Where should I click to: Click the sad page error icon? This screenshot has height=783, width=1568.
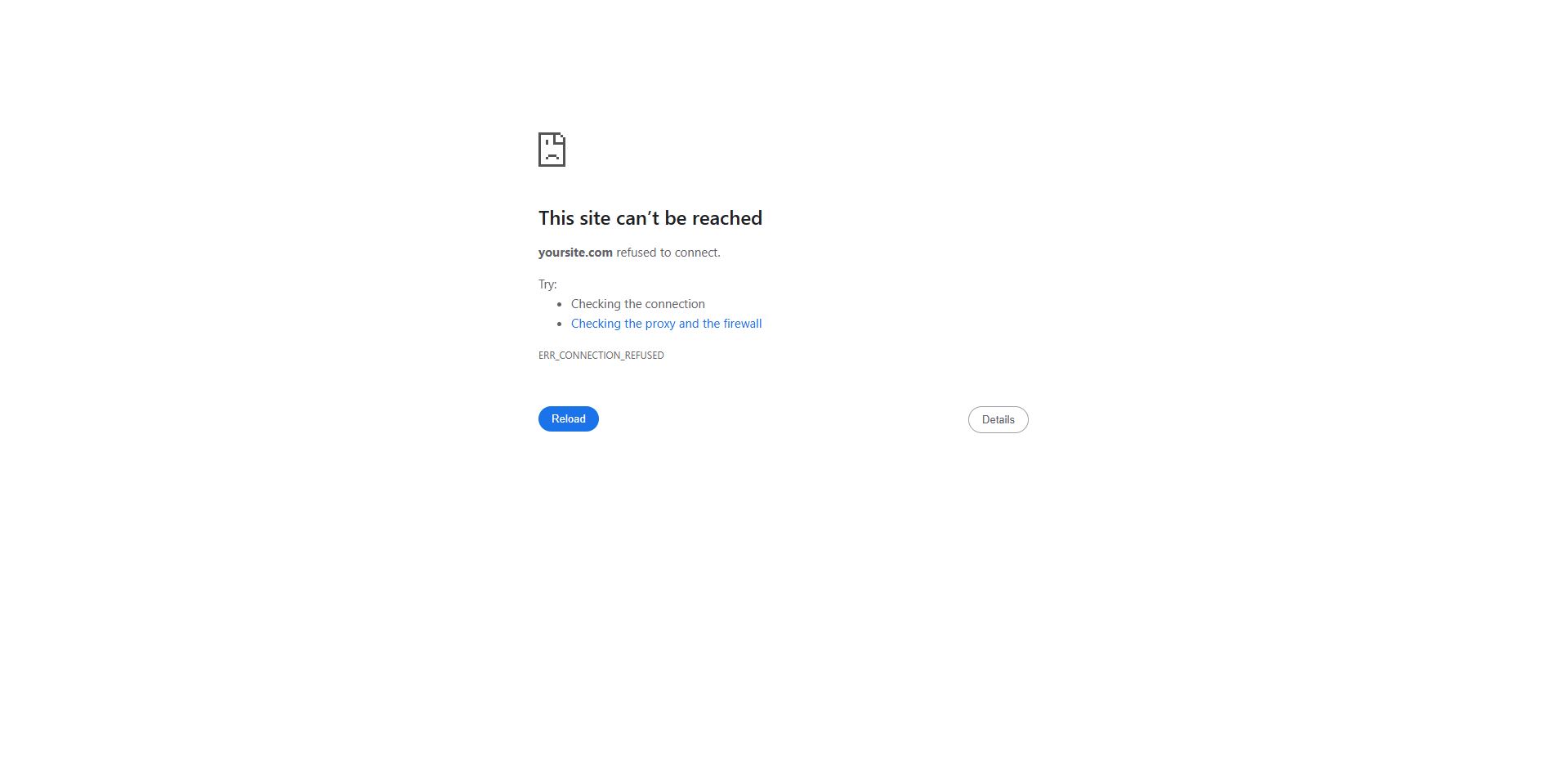pyautogui.click(x=552, y=150)
